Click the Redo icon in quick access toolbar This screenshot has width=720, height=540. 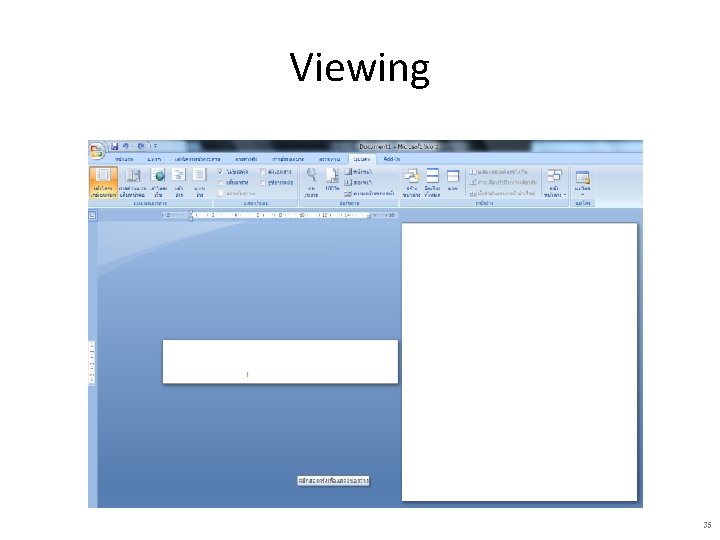tap(141, 146)
